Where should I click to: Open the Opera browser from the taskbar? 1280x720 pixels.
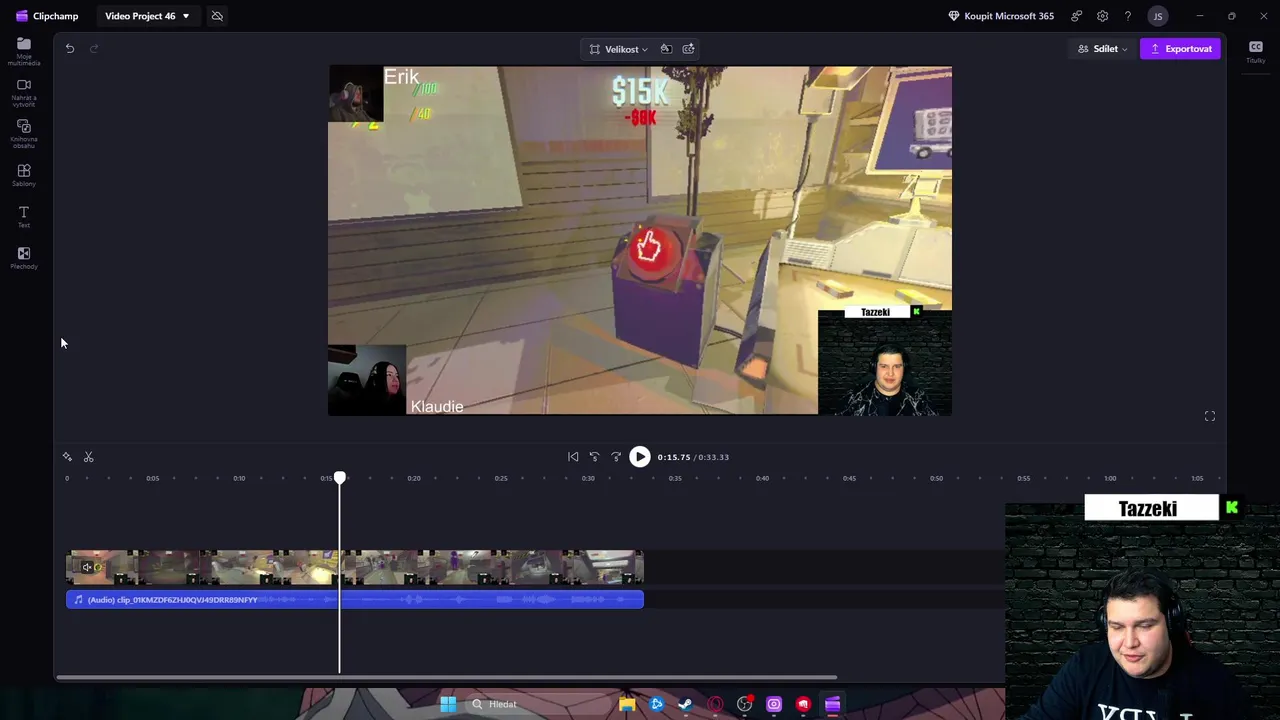click(715, 704)
